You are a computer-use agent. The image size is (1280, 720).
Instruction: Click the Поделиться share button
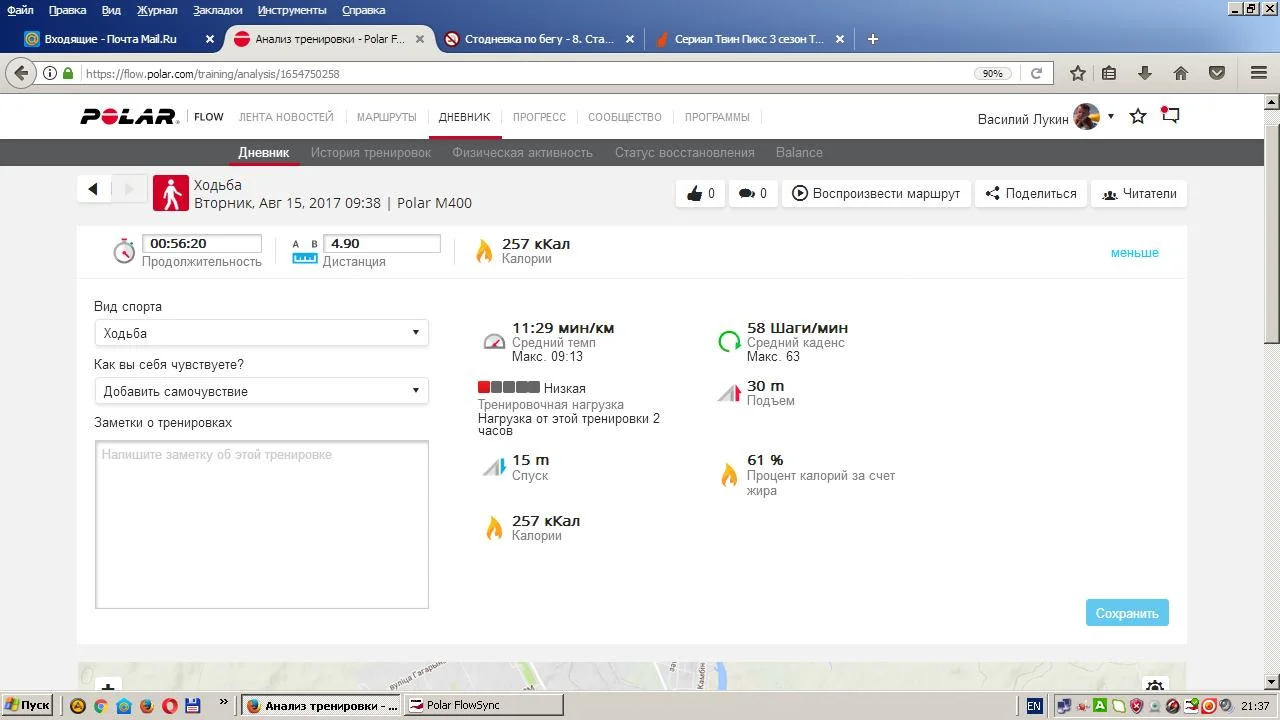pos(1031,194)
